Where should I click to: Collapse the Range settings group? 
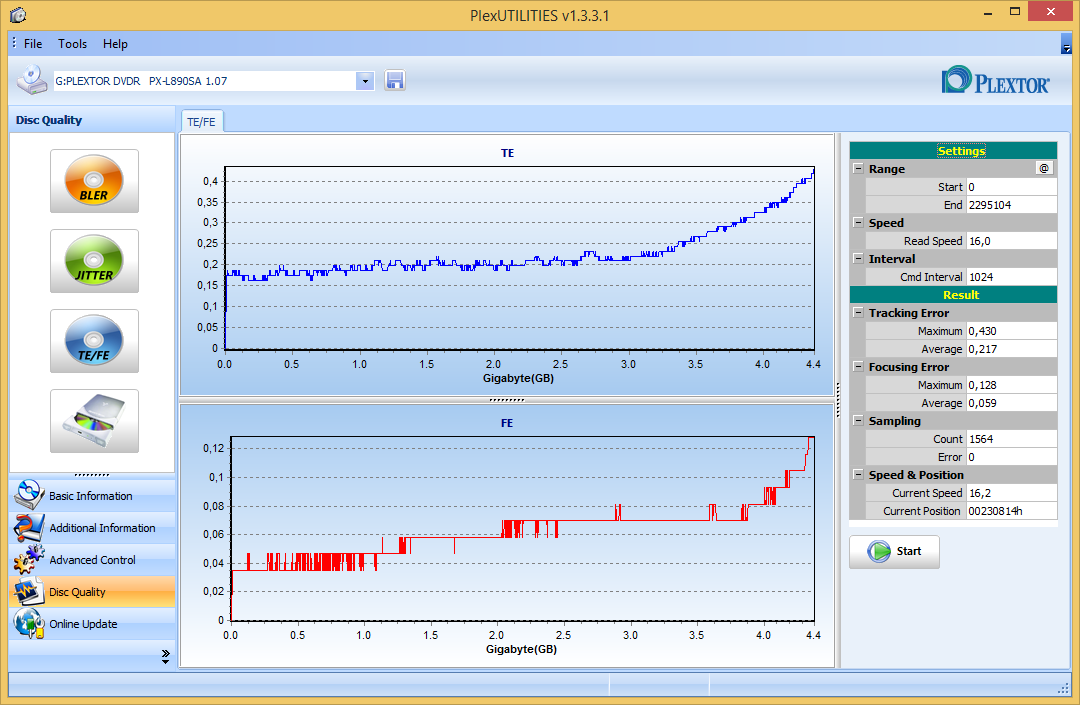(858, 168)
